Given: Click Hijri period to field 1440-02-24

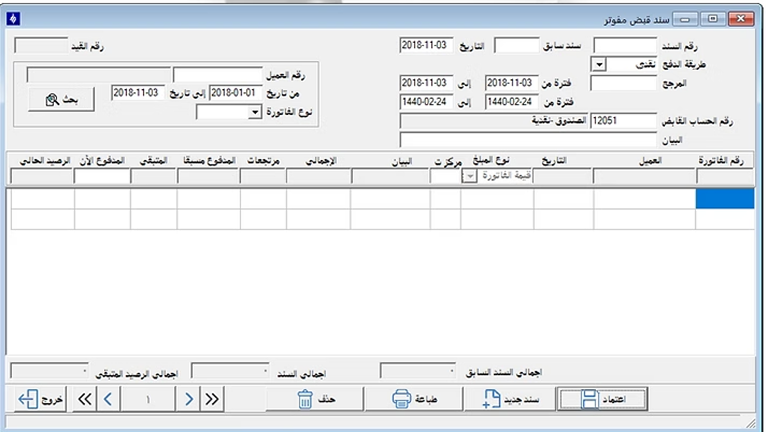Looking at the screenshot, I should coord(426,102).
